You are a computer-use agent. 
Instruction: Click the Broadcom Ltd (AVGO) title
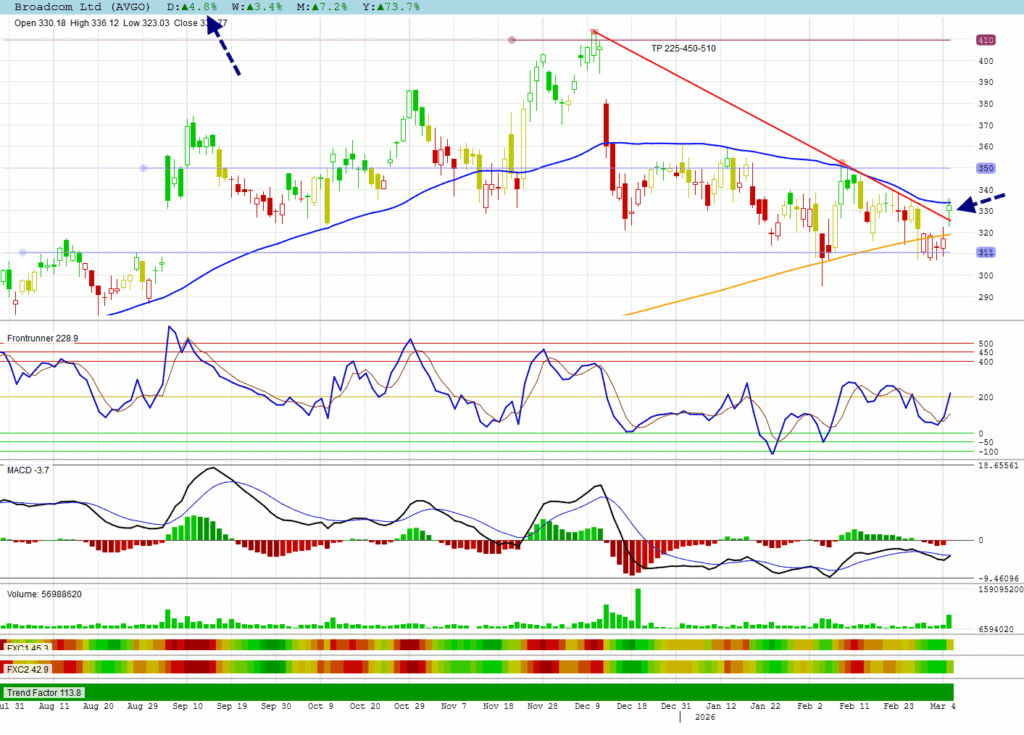(x=82, y=6)
